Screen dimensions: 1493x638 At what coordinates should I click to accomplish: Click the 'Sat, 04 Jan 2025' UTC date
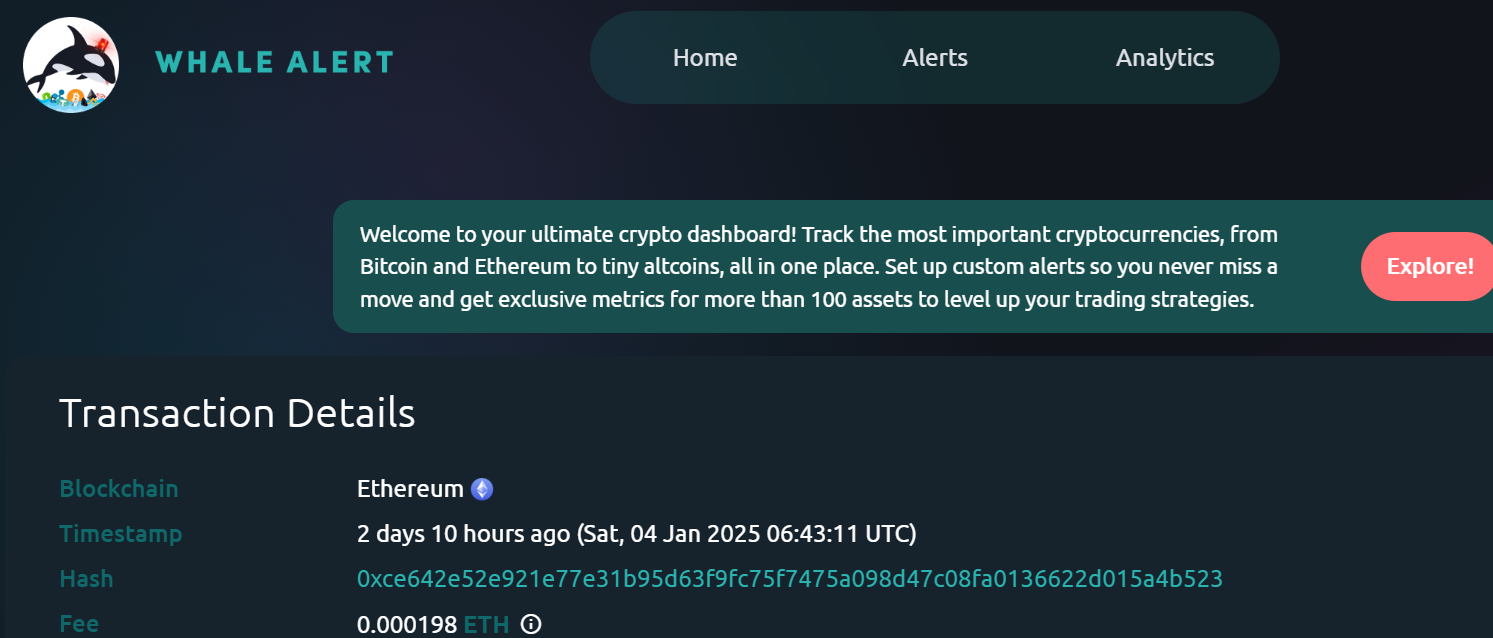[x=671, y=534]
